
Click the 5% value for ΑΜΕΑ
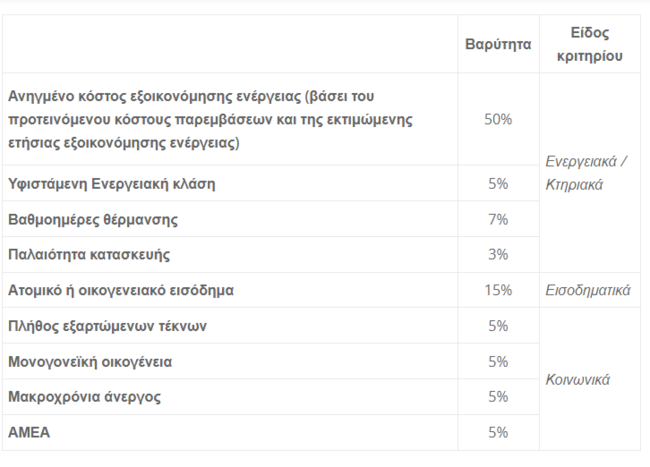pyautogui.click(x=498, y=433)
